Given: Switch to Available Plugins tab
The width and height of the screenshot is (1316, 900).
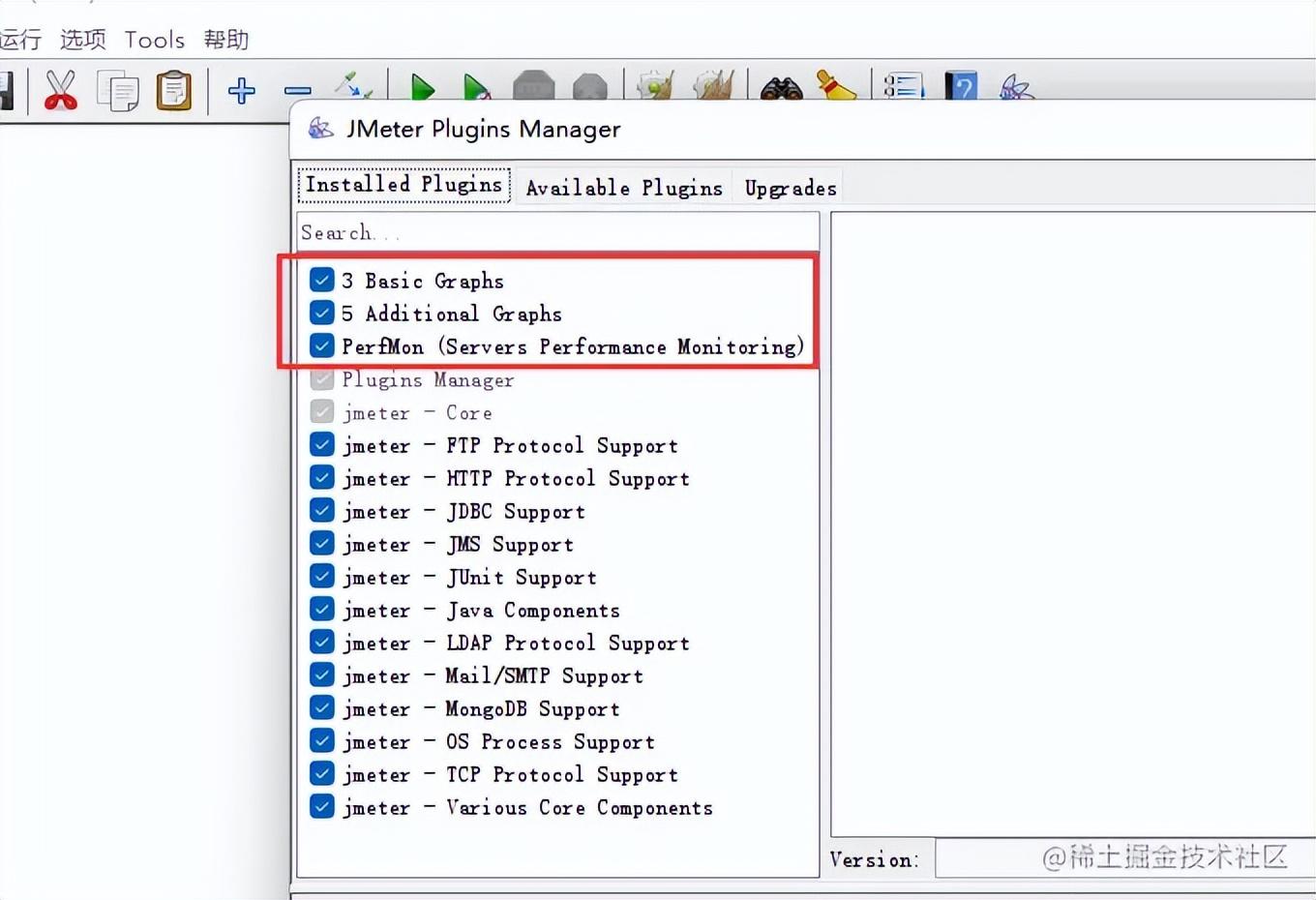Looking at the screenshot, I should click(624, 187).
